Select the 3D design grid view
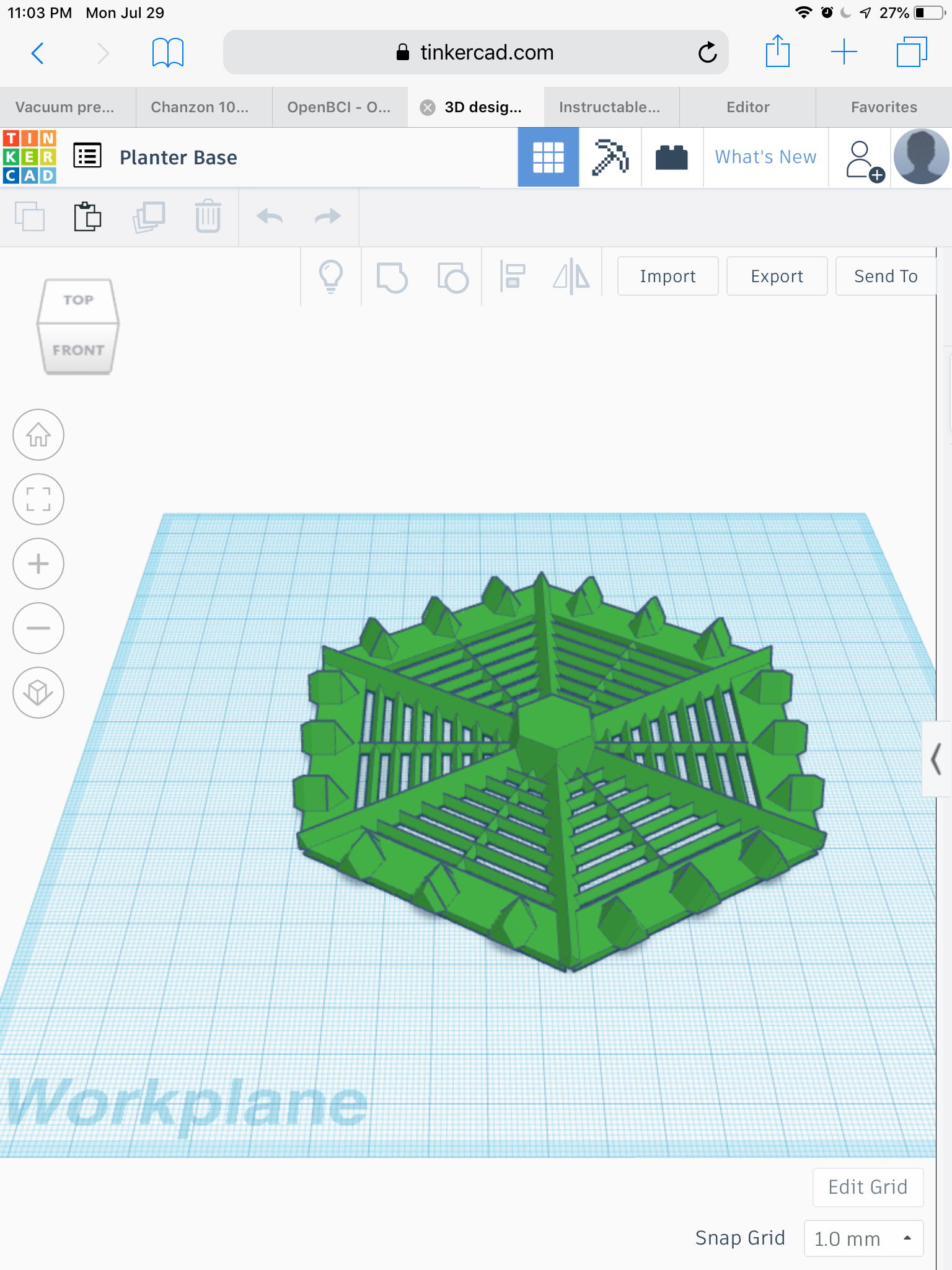Screen dimensions: 952x1270 click(549, 158)
